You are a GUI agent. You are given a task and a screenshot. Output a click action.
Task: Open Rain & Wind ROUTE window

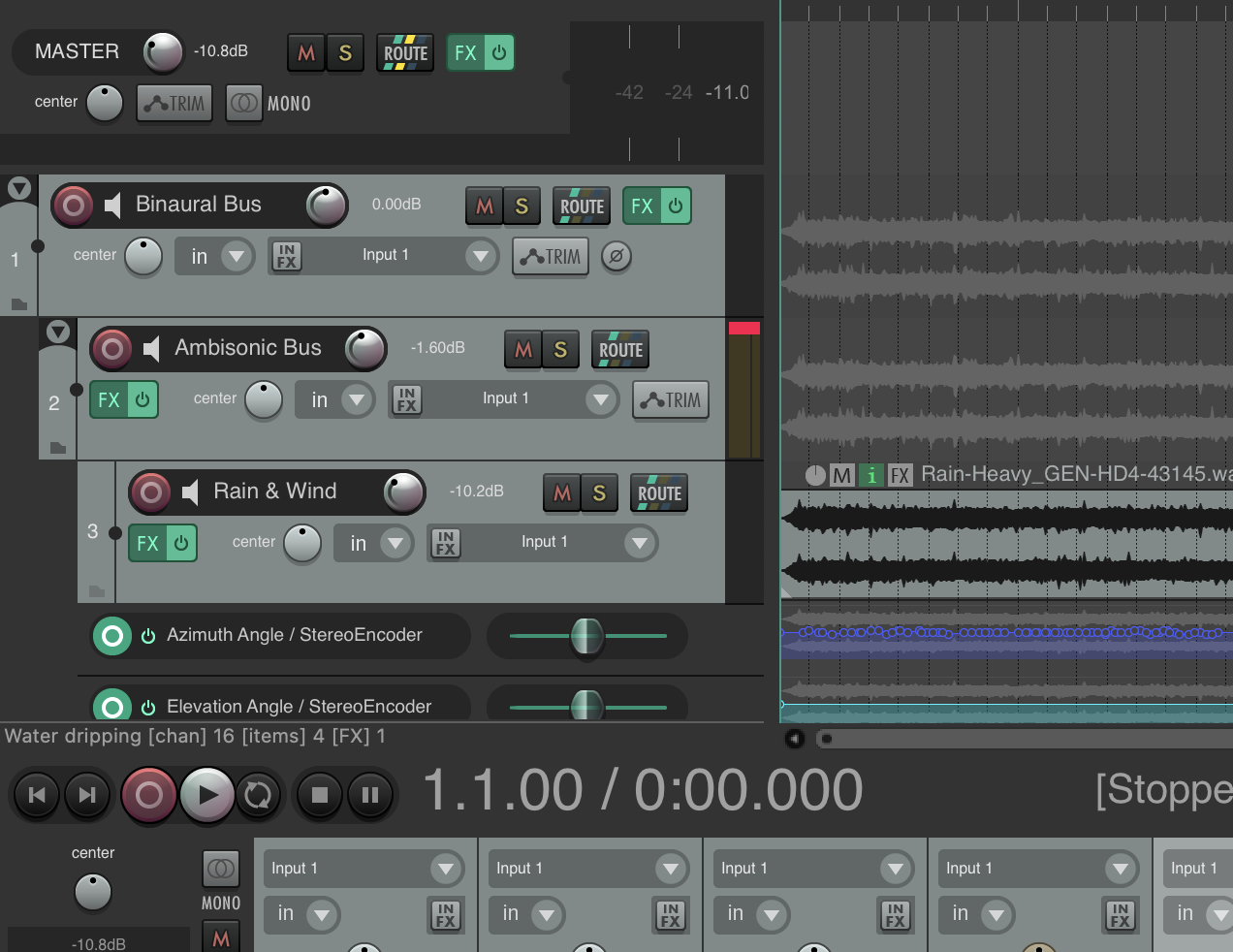pos(659,492)
